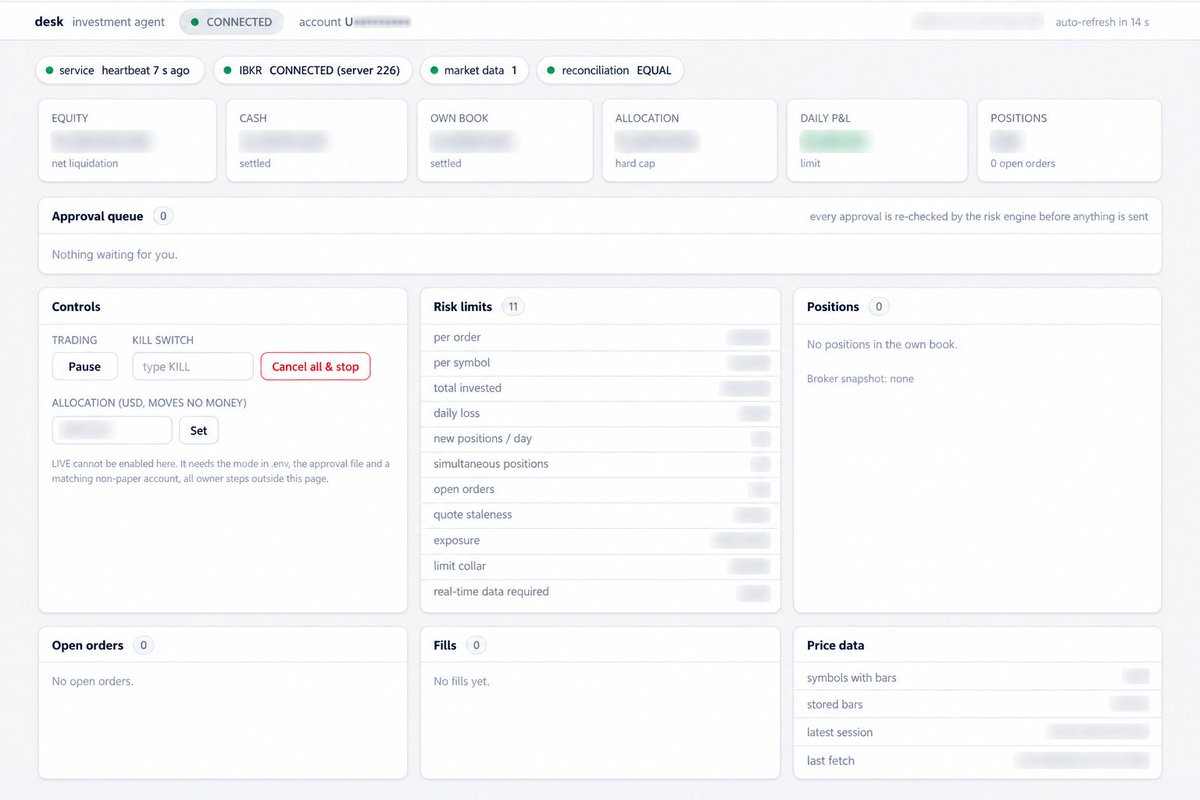
Task: Click the Open orders count badge
Action: click(x=143, y=646)
